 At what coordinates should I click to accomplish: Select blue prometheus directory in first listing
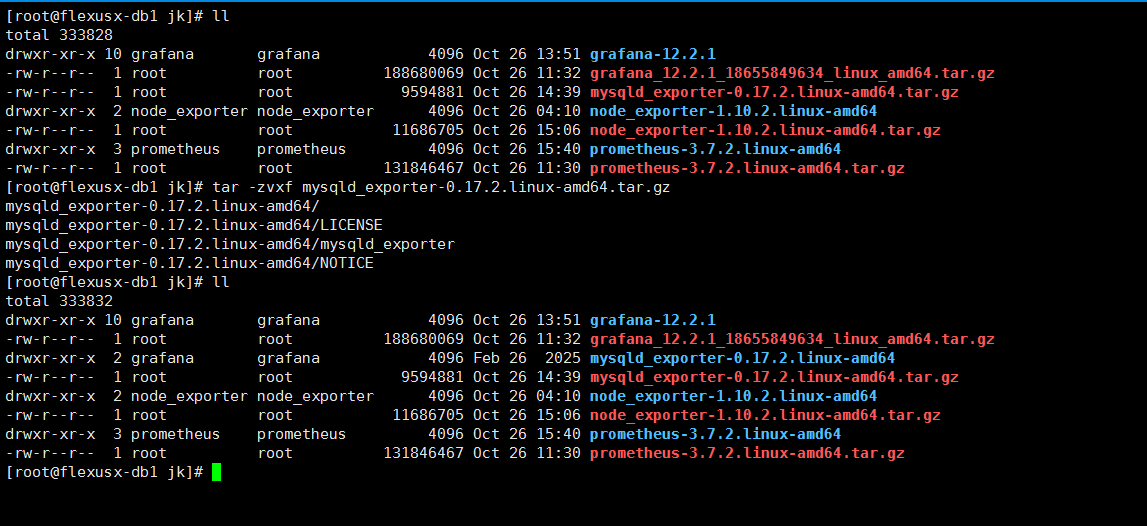(715, 149)
